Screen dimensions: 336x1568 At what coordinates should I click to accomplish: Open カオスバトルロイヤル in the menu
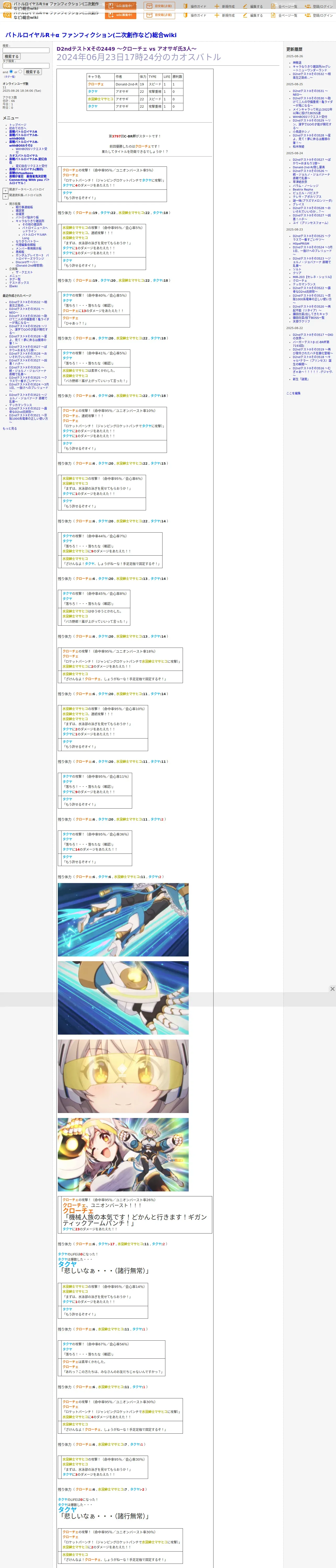(x=23, y=156)
